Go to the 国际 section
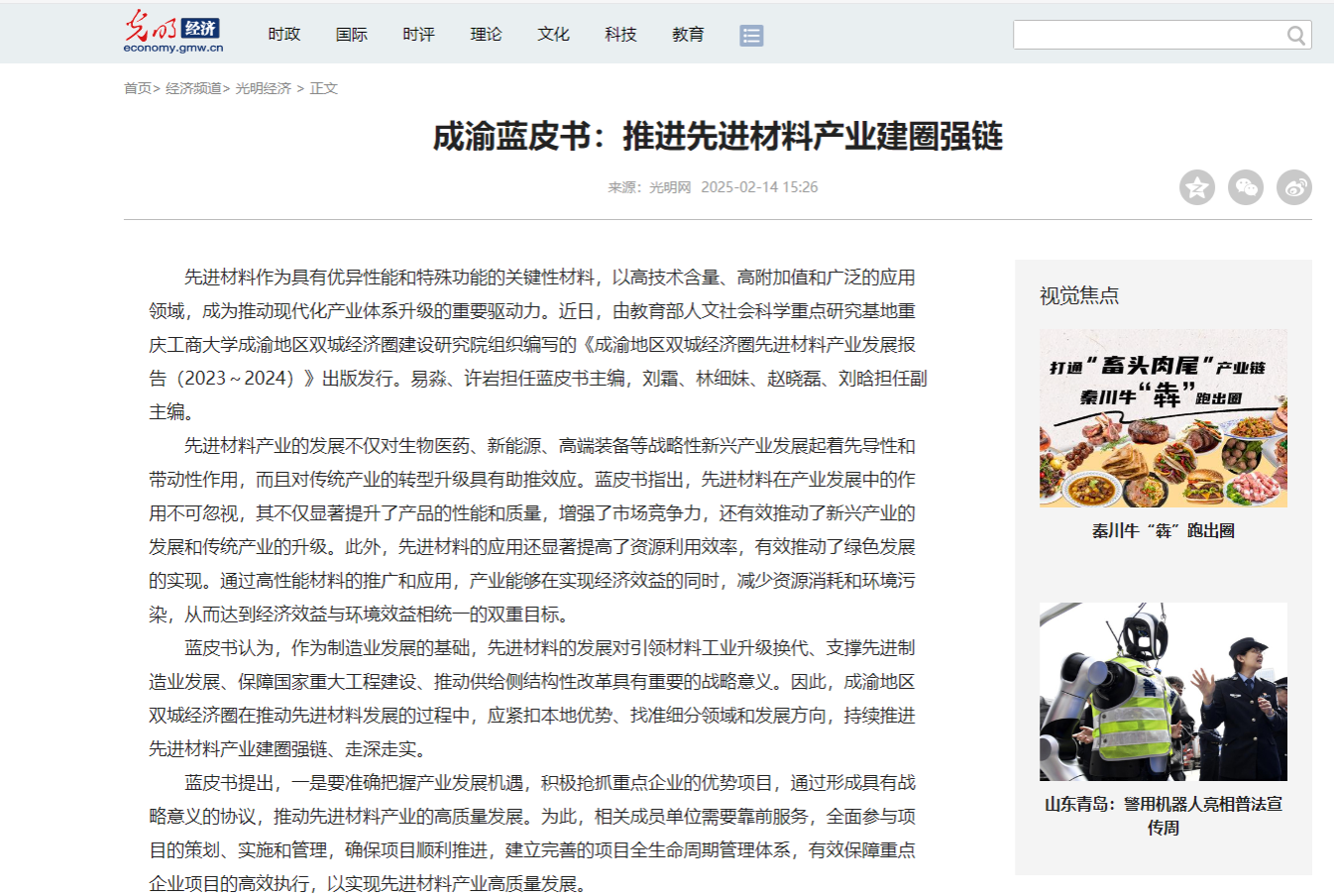1334x896 pixels. (x=351, y=35)
